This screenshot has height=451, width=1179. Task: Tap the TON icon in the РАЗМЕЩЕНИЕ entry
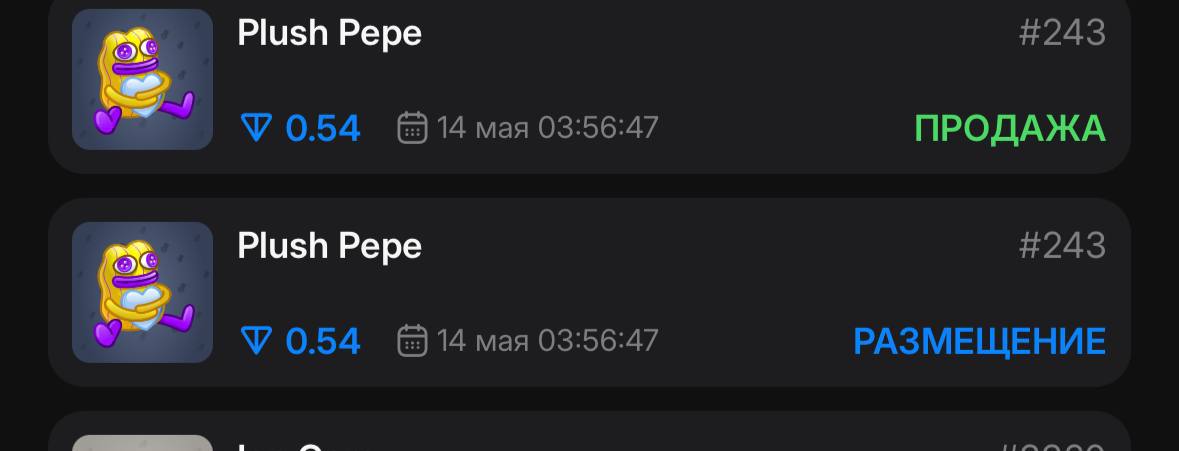[x=256, y=341]
